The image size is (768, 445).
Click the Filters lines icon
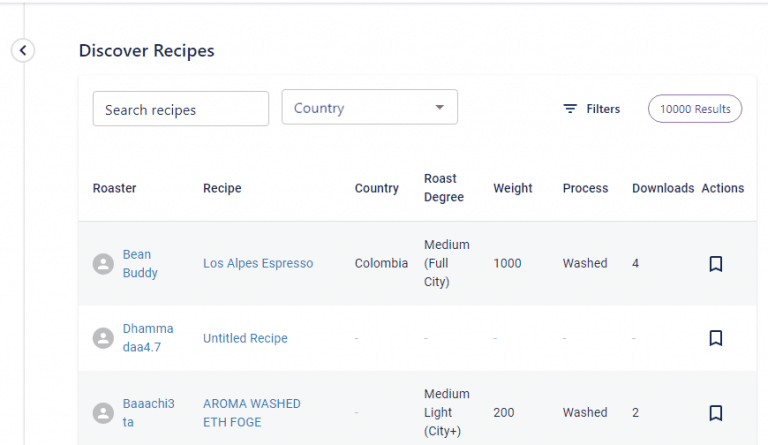point(570,109)
